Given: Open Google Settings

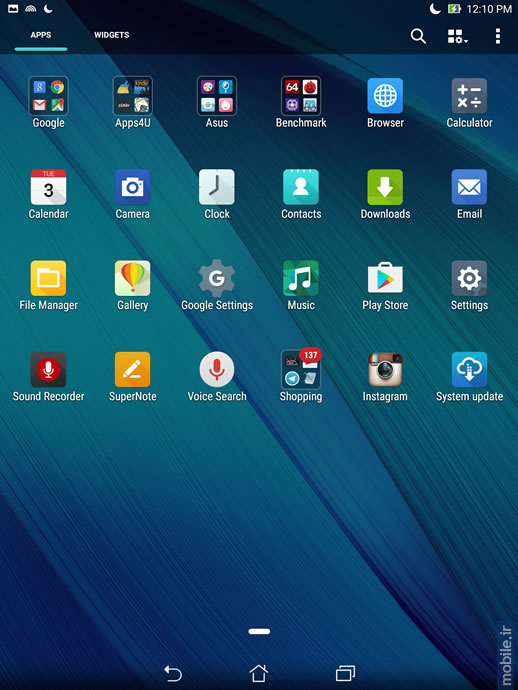Looking at the screenshot, I should pyautogui.click(x=217, y=278).
